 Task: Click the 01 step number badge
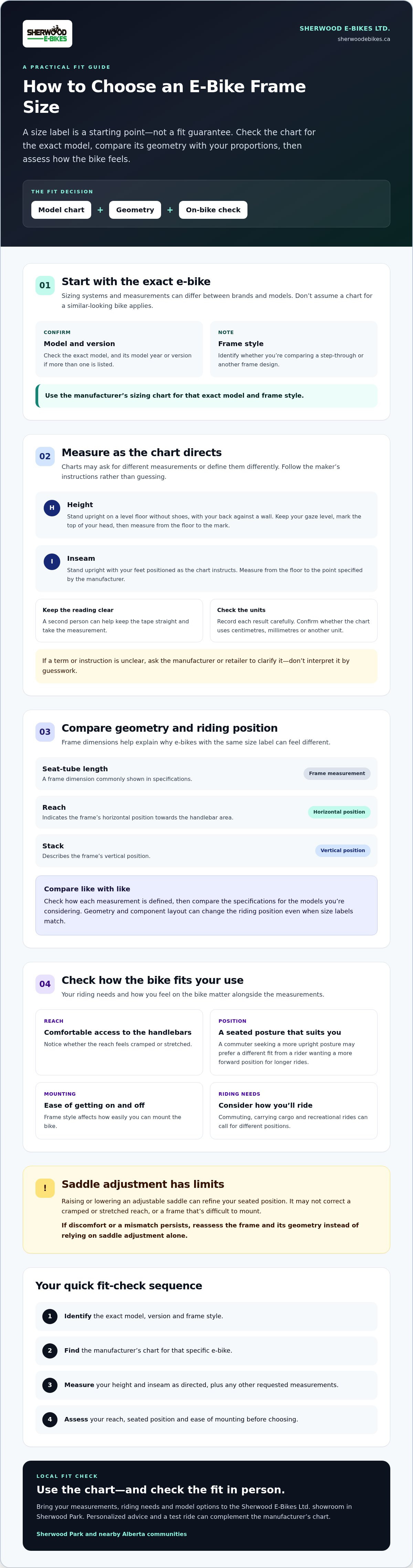tap(45, 286)
